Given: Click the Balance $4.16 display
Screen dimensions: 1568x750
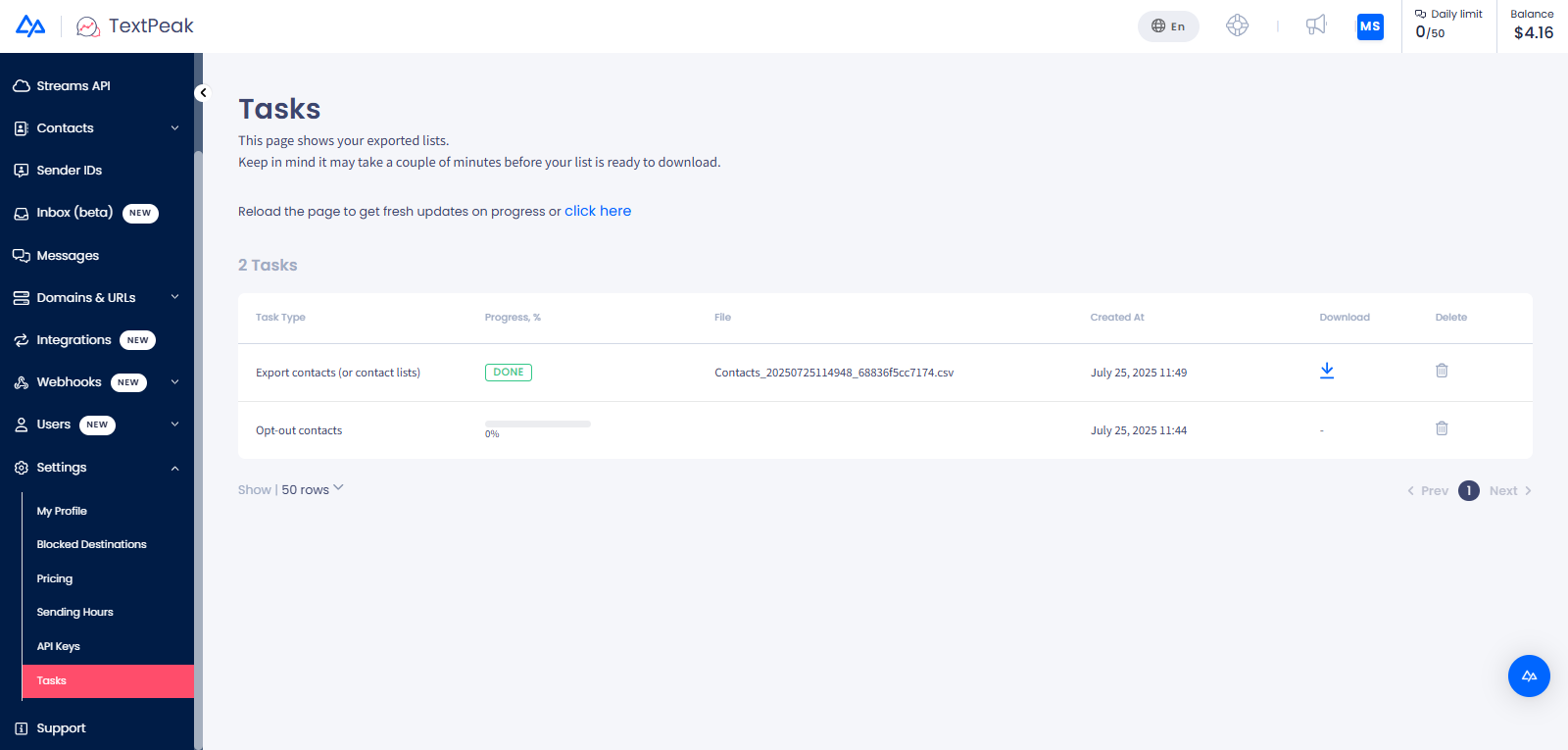Looking at the screenshot, I should click(x=1533, y=25).
